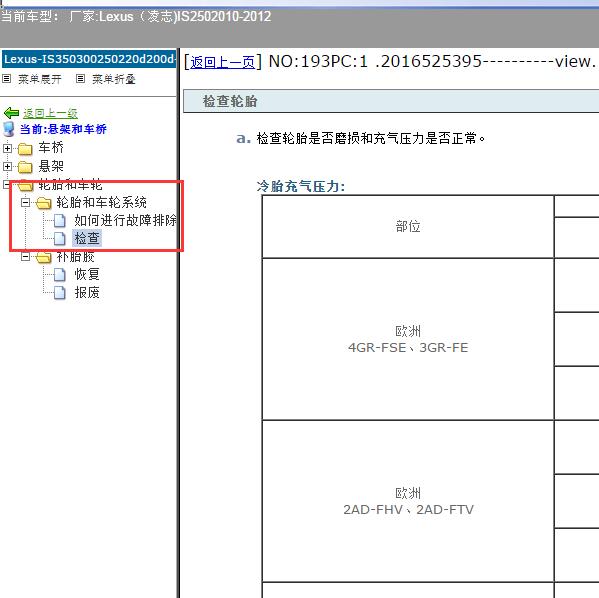The image size is (599, 598).
Task: Click the 欧洲 2AD-FHV、2AD-FTV table cell
Action: 408,501
